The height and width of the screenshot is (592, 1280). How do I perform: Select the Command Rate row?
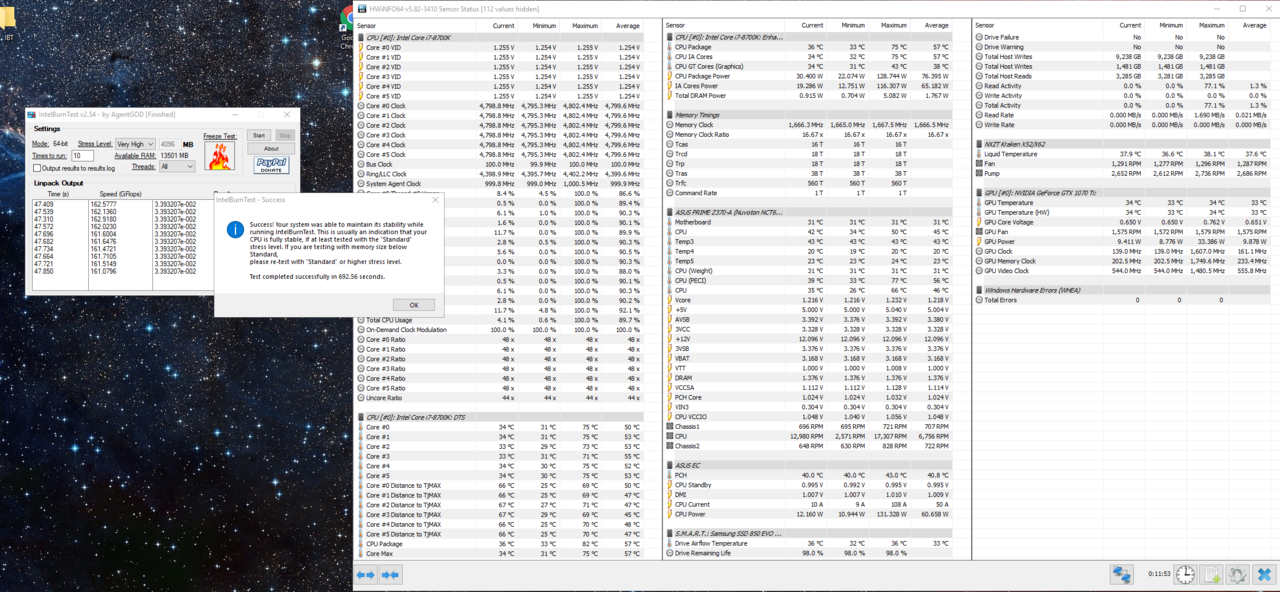pos(809,193)
